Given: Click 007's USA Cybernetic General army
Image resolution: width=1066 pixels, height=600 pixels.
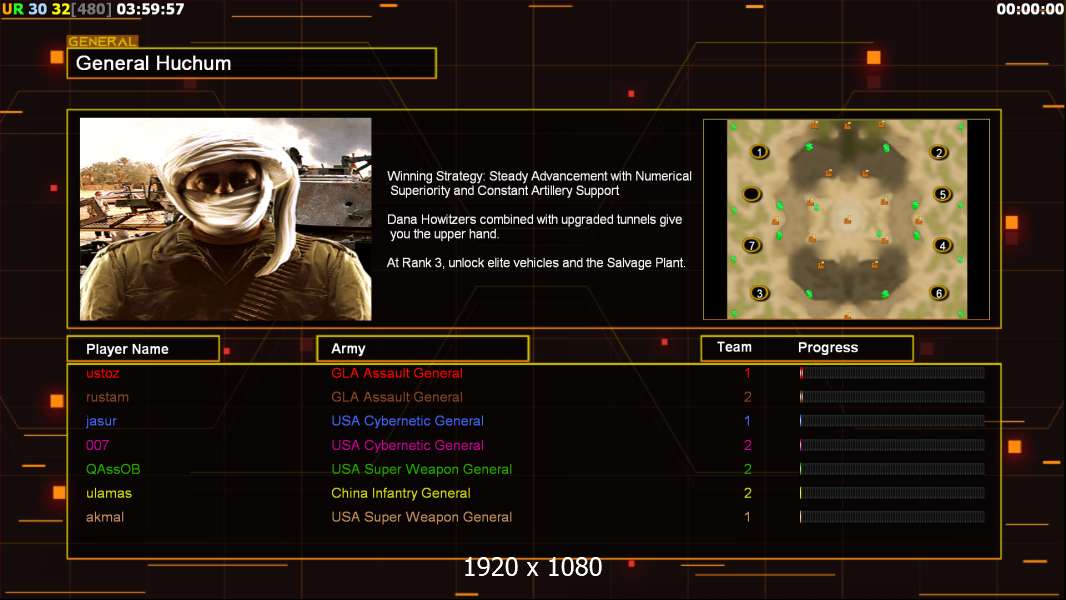Looking at the screenshot, I should [408, 445].
